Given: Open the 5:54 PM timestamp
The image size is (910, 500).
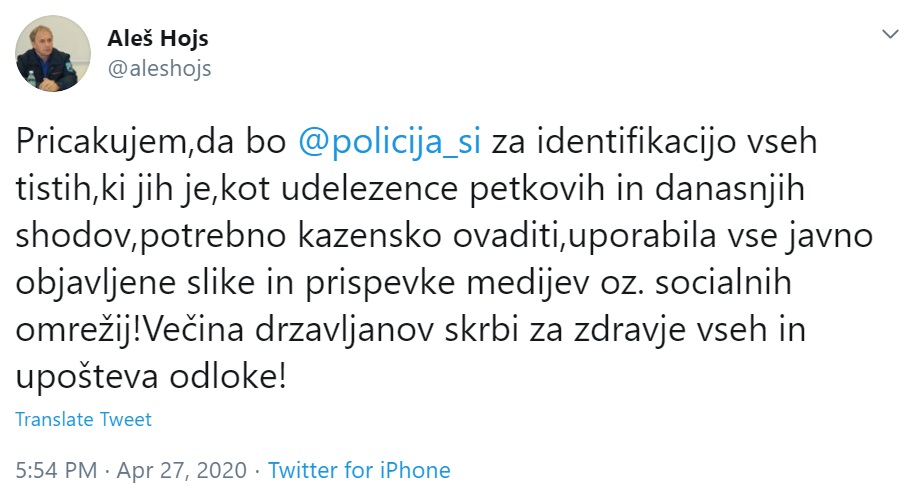Looking at the screenshot, I should coord(56,470).
